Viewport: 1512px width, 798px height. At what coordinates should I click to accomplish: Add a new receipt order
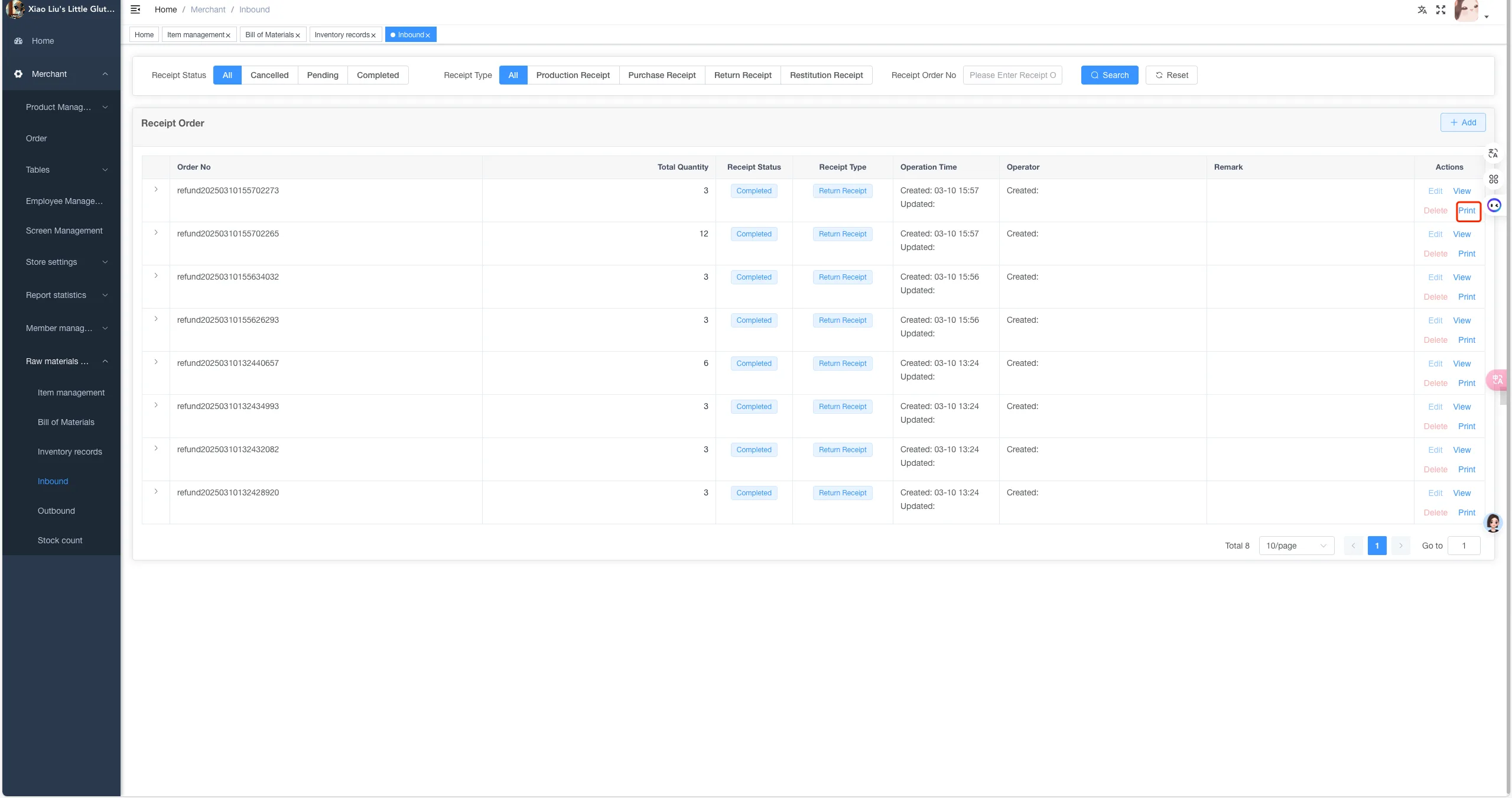[1463, 122]
